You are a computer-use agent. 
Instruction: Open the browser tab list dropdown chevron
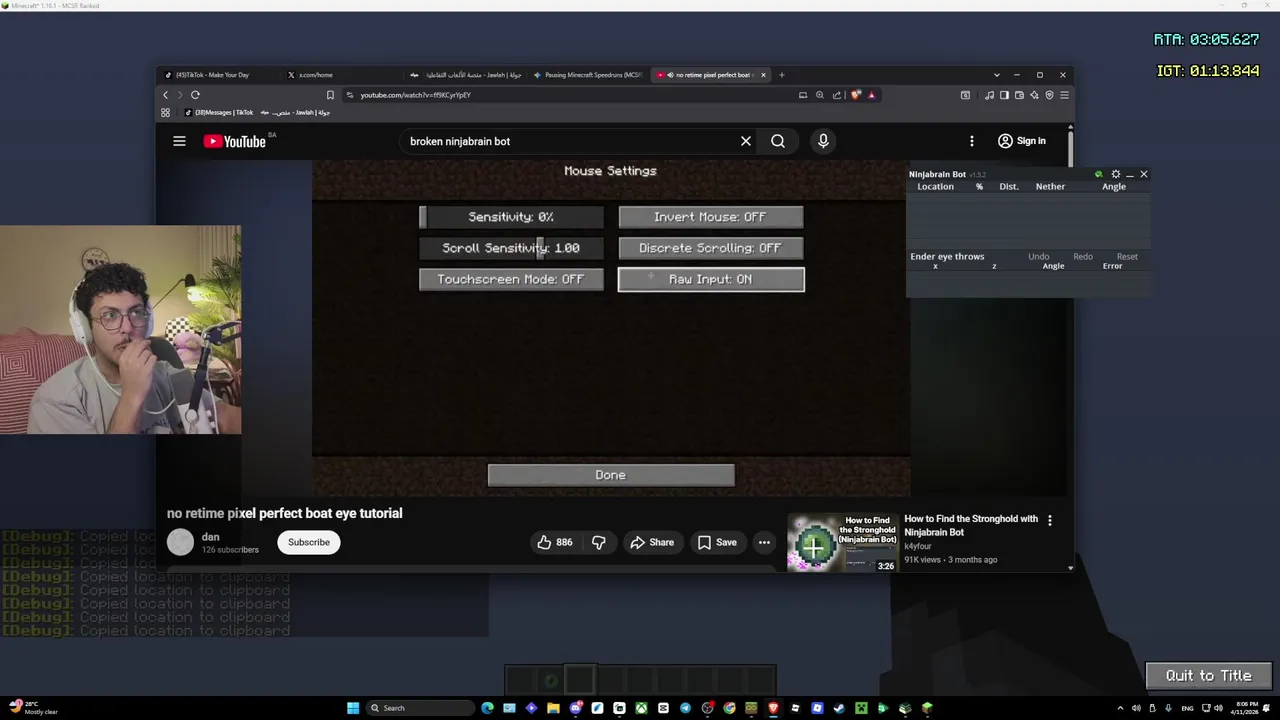coord(996,75)
